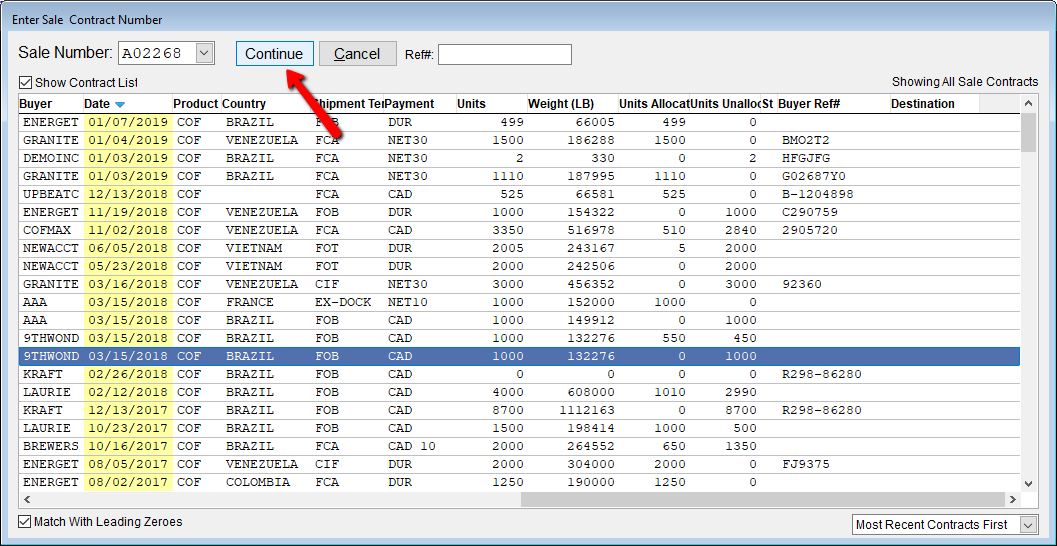Select the AAA FRANCE row

(519, 302)
